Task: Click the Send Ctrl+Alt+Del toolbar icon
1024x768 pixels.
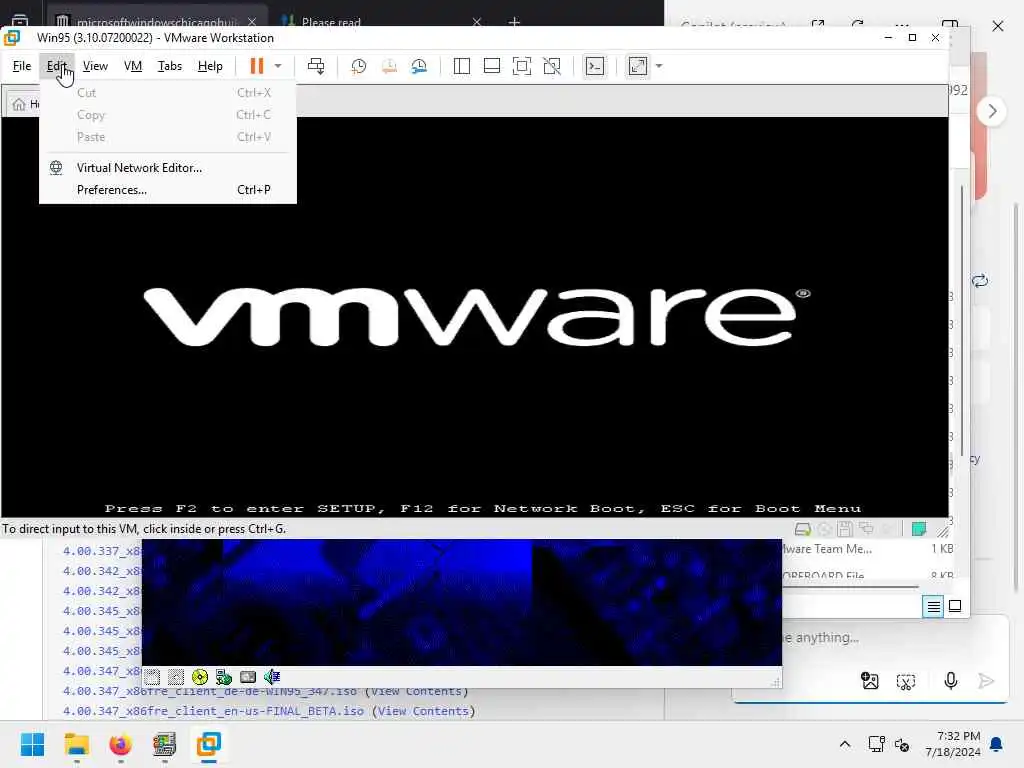Action: [316, 66]
